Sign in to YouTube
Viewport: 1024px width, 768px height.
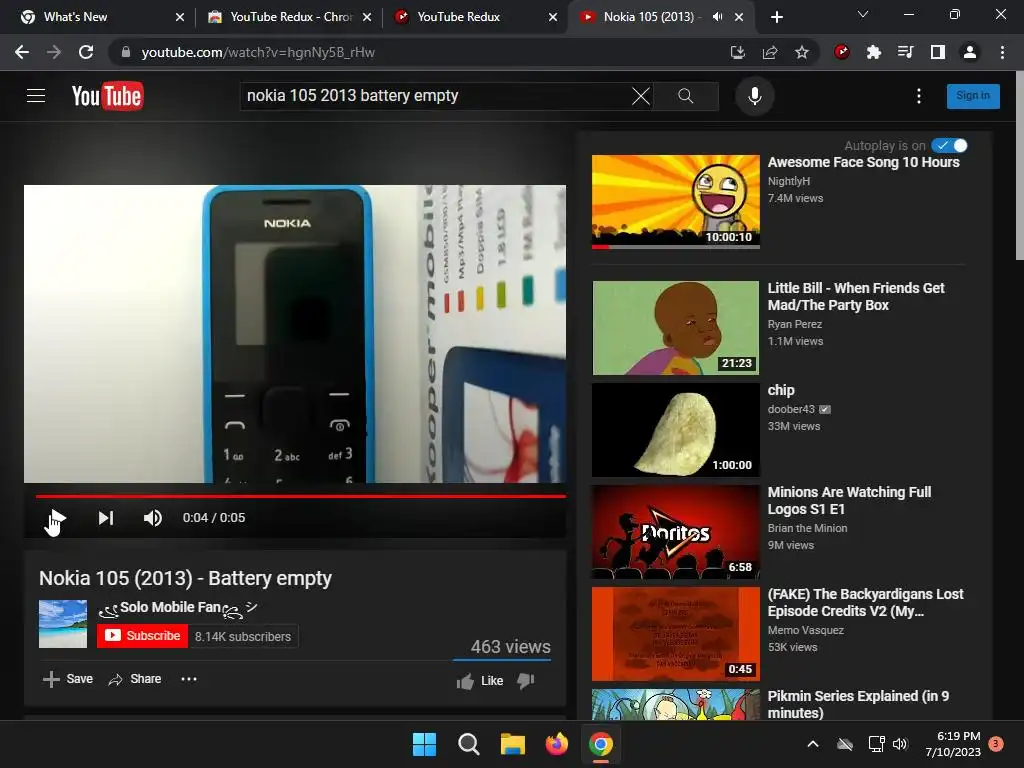[x=972, y=96]
